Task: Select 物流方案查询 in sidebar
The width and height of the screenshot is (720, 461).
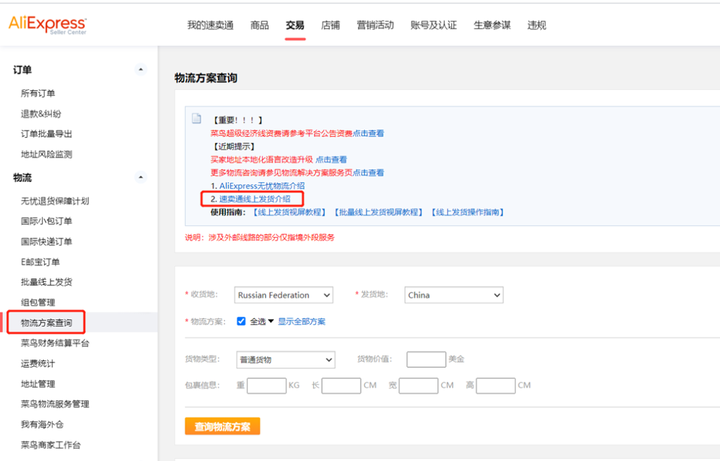Action: coord(46,323)
